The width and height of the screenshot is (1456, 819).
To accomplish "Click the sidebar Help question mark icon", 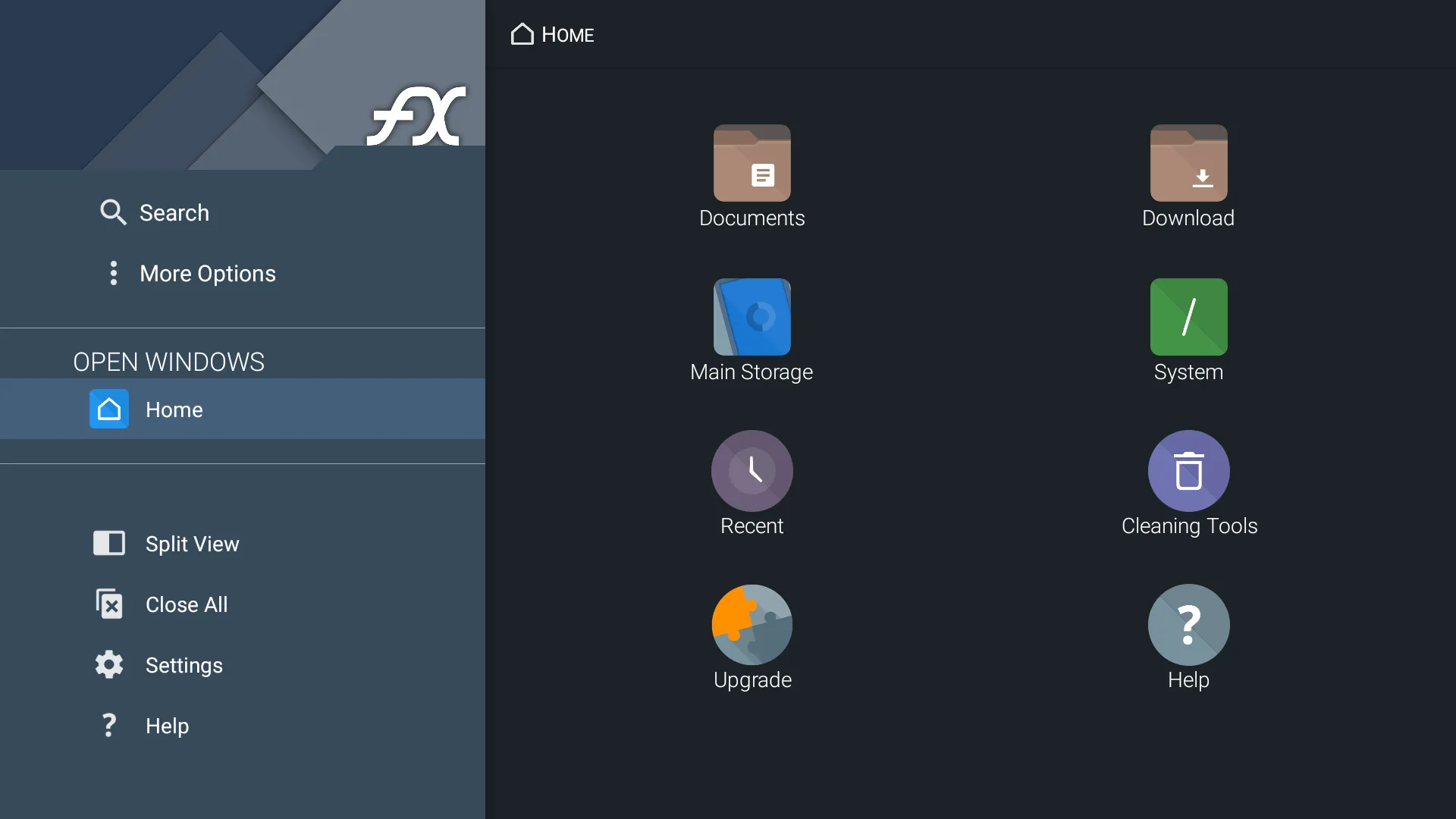I will pyautogui.click(x=109, y=725).
